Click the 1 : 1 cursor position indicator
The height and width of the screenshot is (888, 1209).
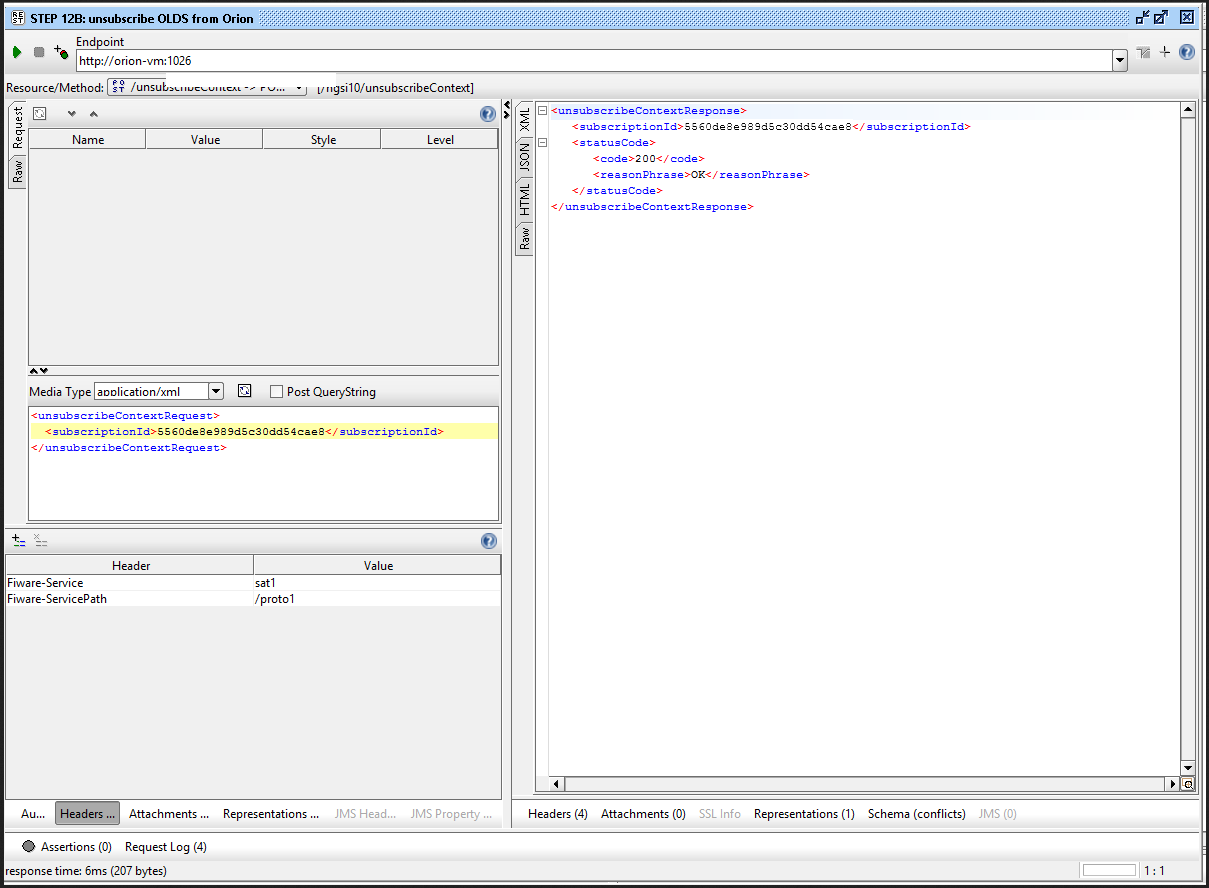(1155, 871)
